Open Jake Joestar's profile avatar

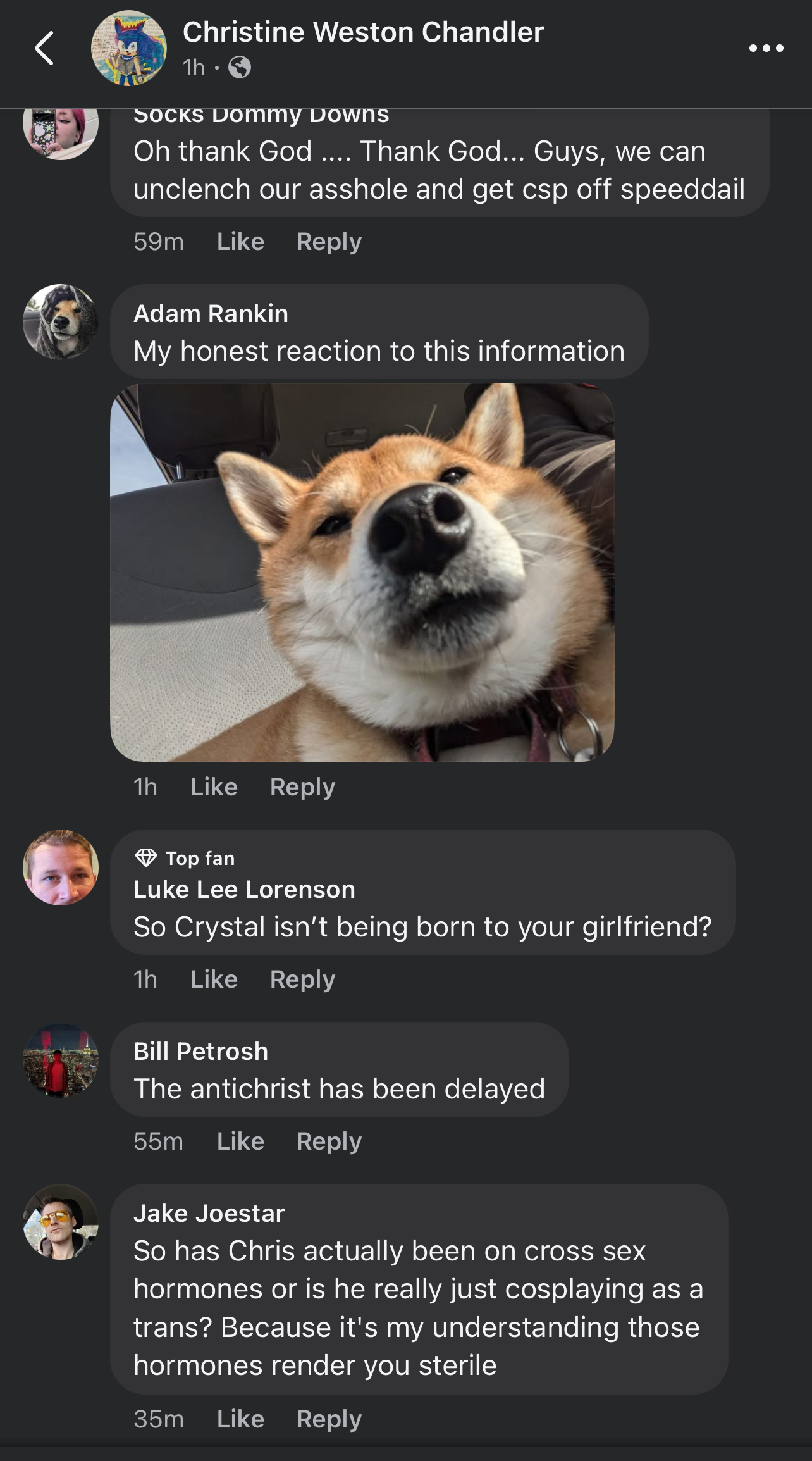pos(61,1222)
